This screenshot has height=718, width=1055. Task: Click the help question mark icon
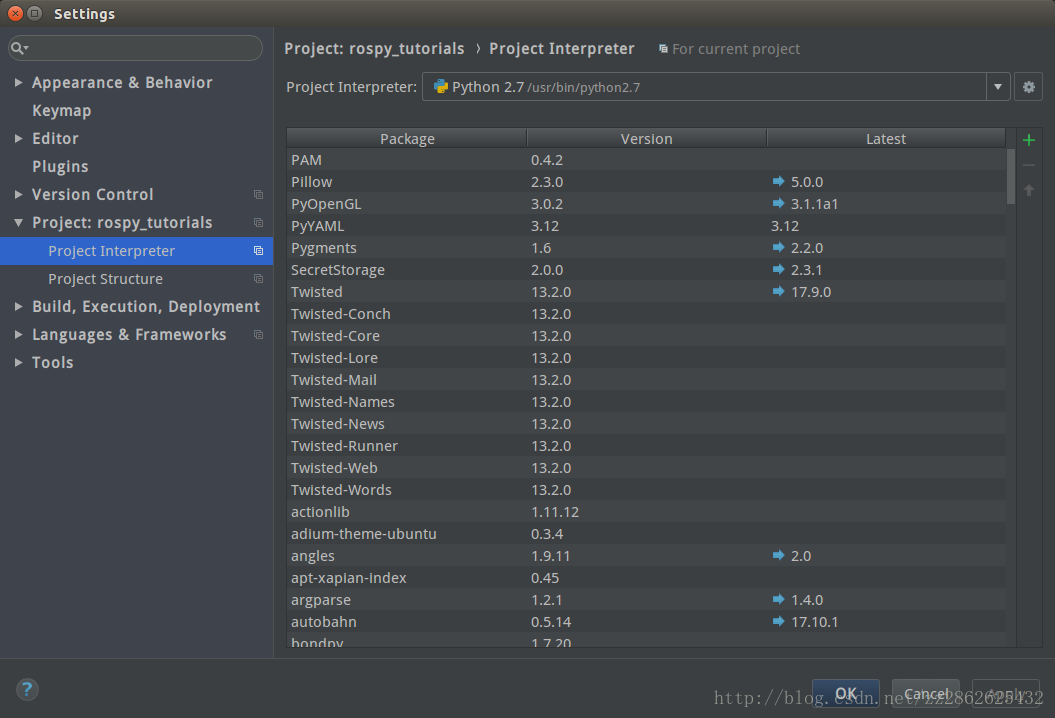point(27,689)
